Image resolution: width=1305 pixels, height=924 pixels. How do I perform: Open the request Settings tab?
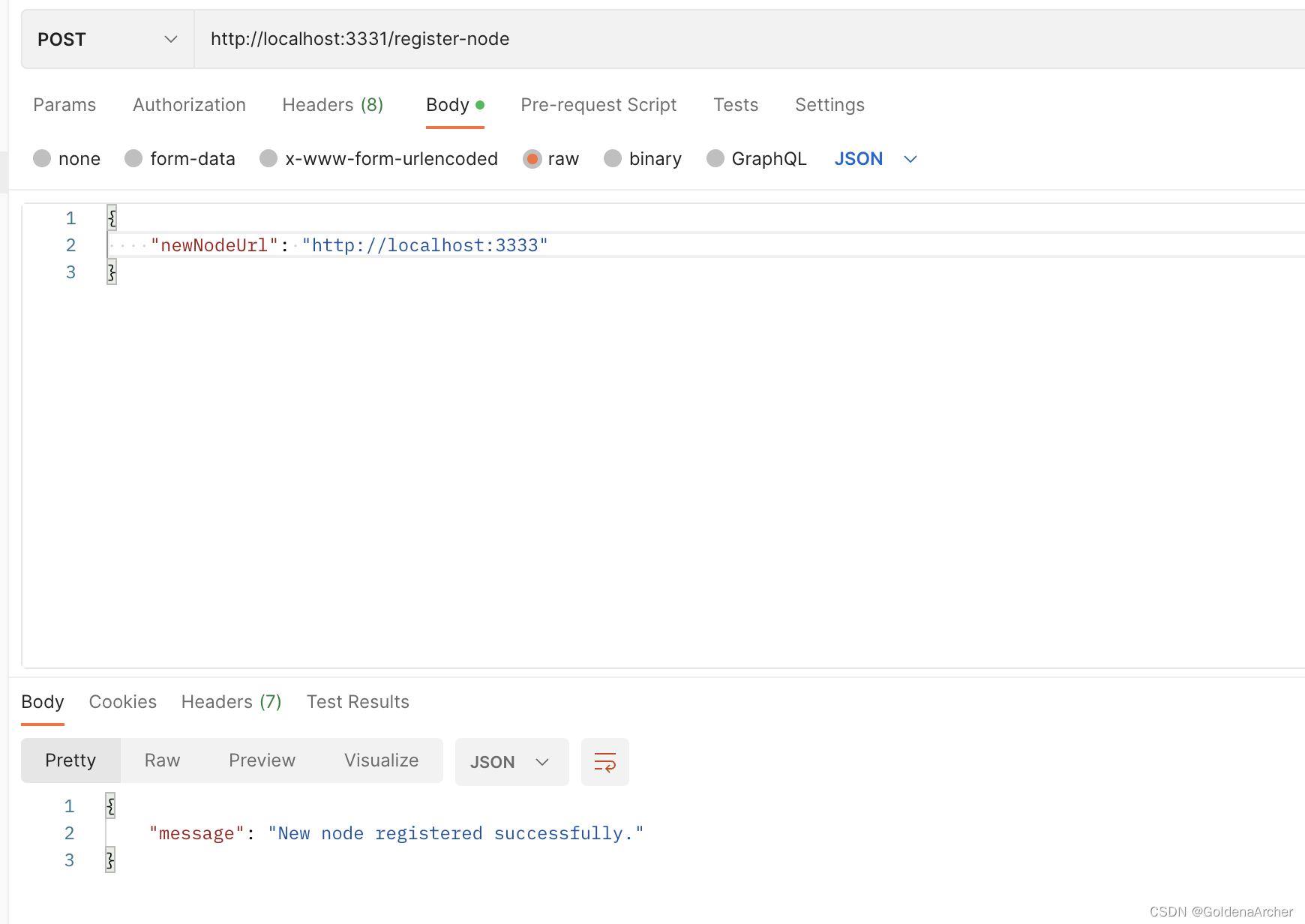click(829, 105)
